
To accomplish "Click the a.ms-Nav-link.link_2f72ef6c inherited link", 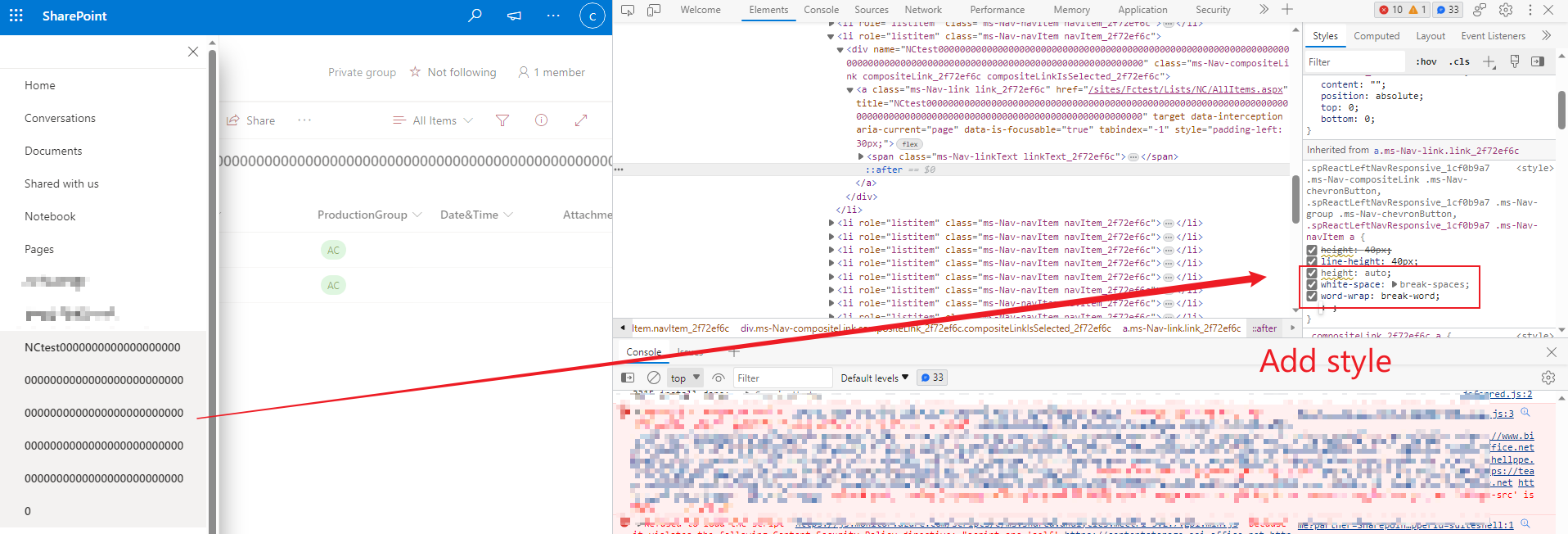I will click(1446, 151).
